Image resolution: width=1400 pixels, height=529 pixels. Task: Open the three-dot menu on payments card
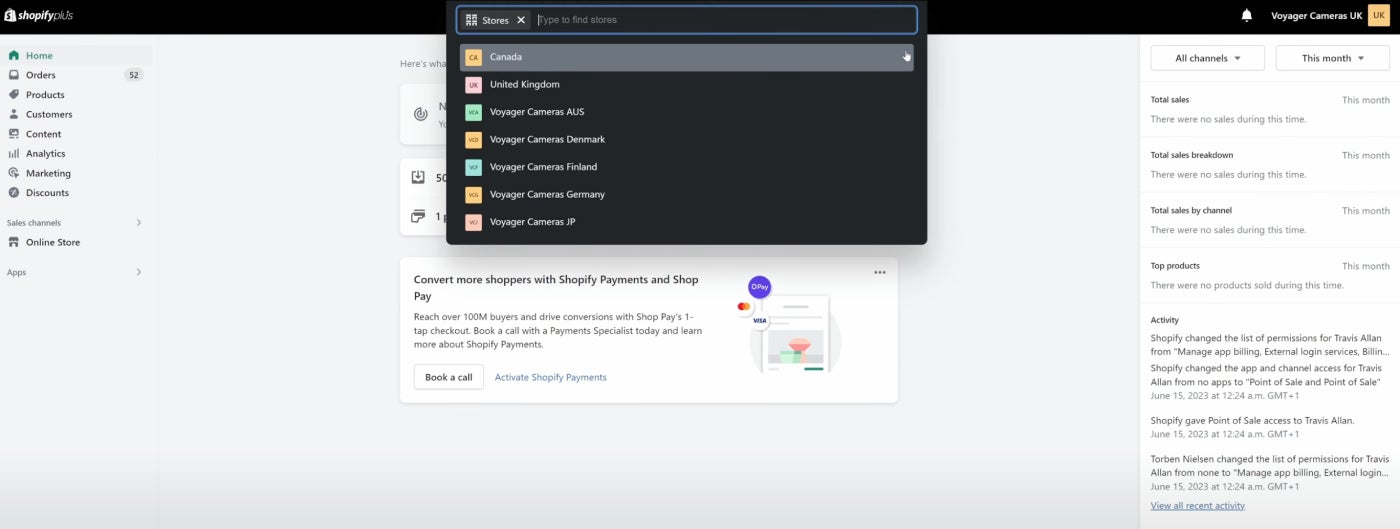point(880,272)
